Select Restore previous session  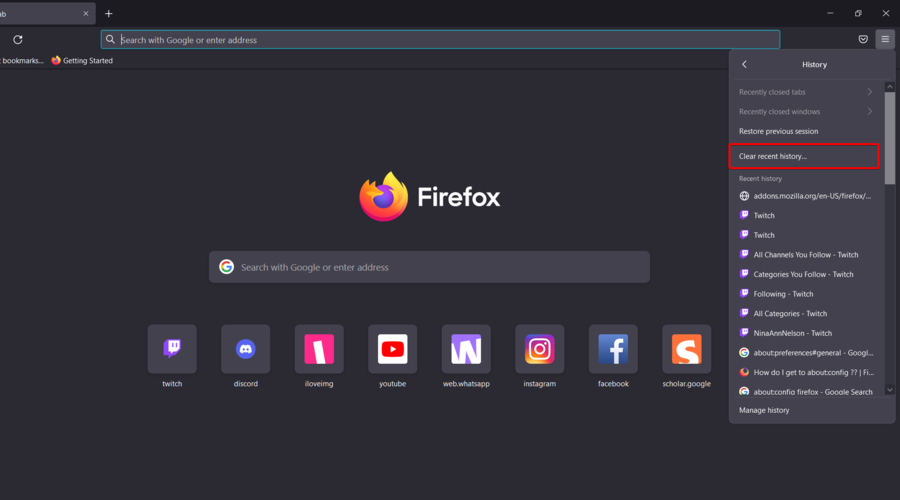pyautogui.click(x=805, y=131)
